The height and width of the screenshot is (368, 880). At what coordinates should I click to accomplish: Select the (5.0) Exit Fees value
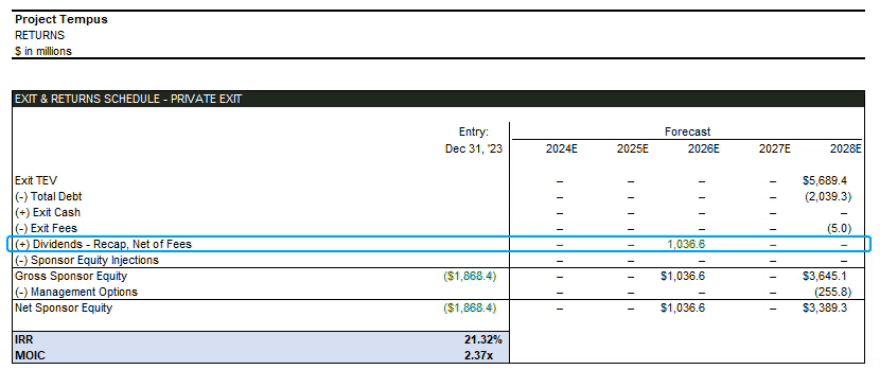click(839, 228)
